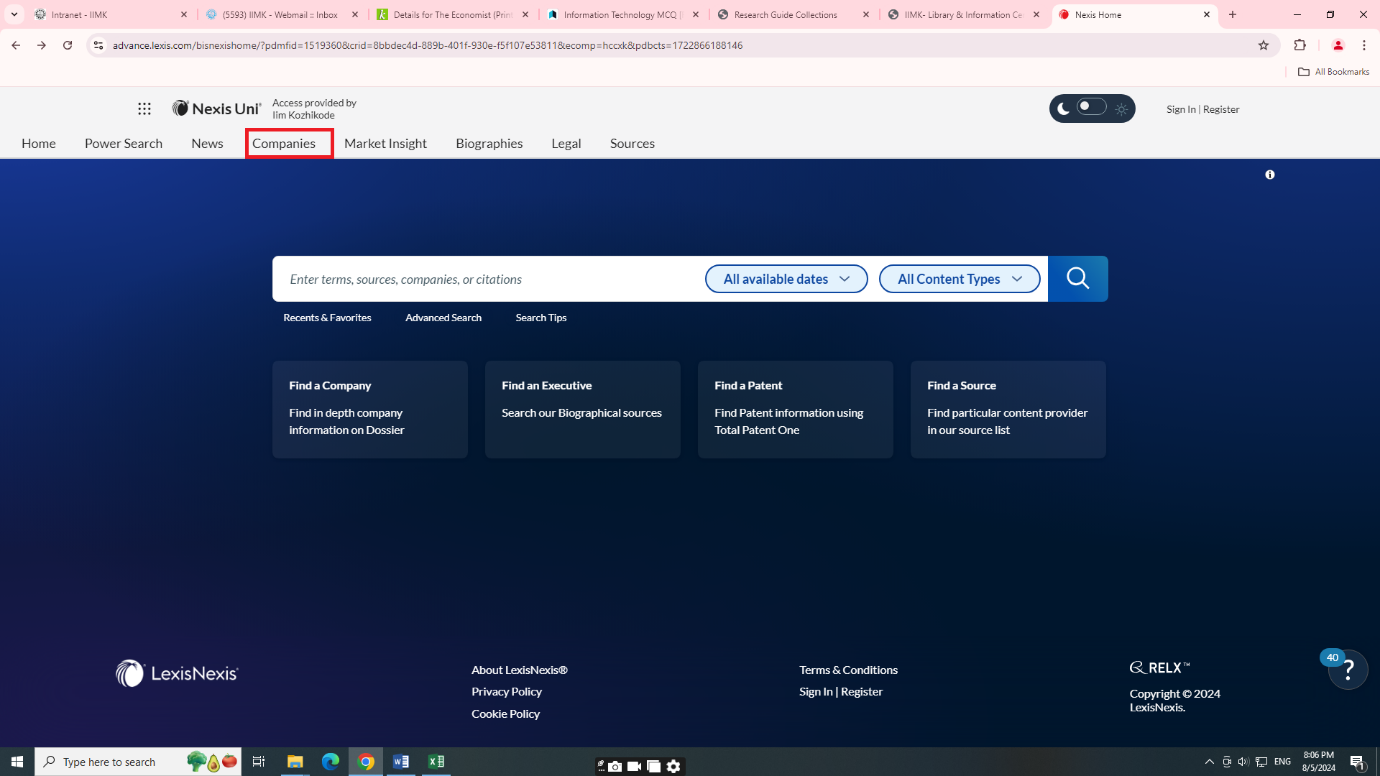Open the tab search chevron in Chrome
The width and height of the screenshot is (1380, 776).
pos(14,15)
